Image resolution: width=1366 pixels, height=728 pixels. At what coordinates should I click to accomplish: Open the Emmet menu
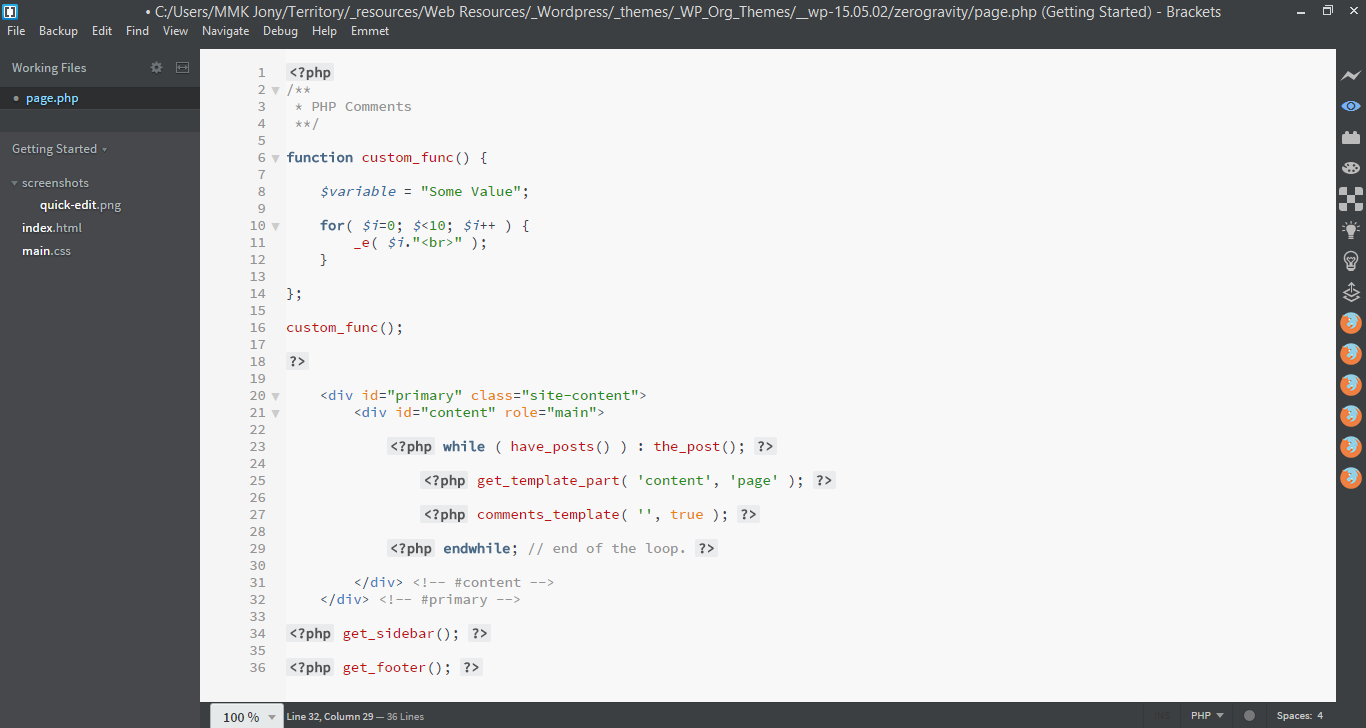click(x=370, y=31)
